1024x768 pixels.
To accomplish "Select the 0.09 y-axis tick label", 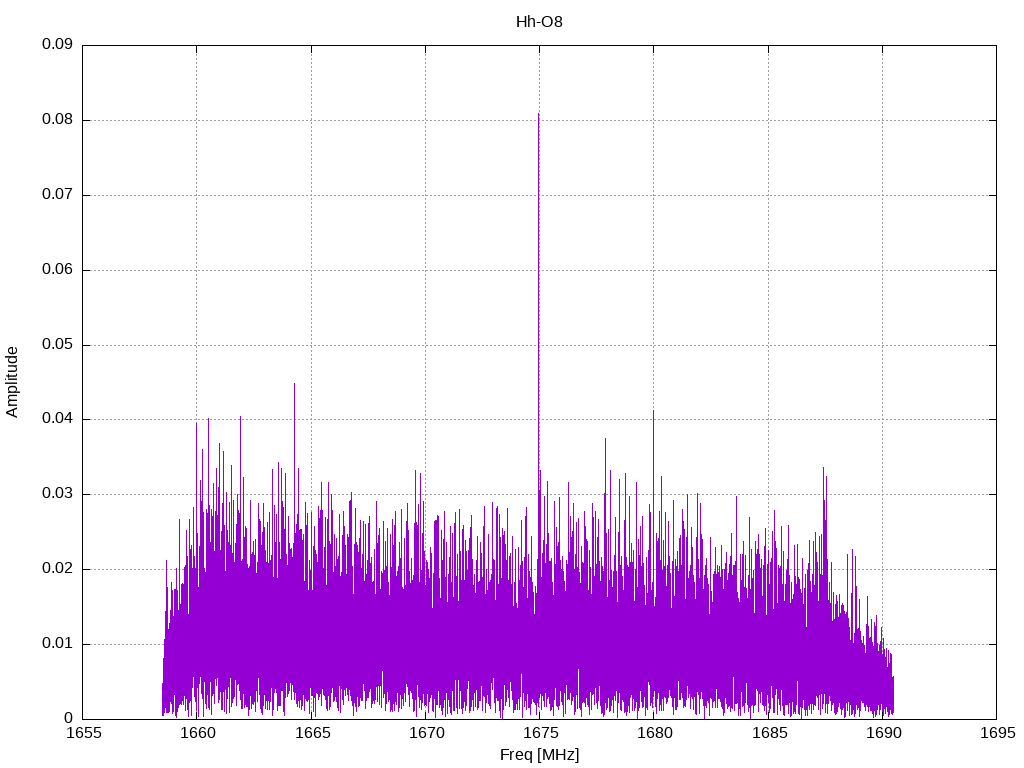I will tap(56, 45).
